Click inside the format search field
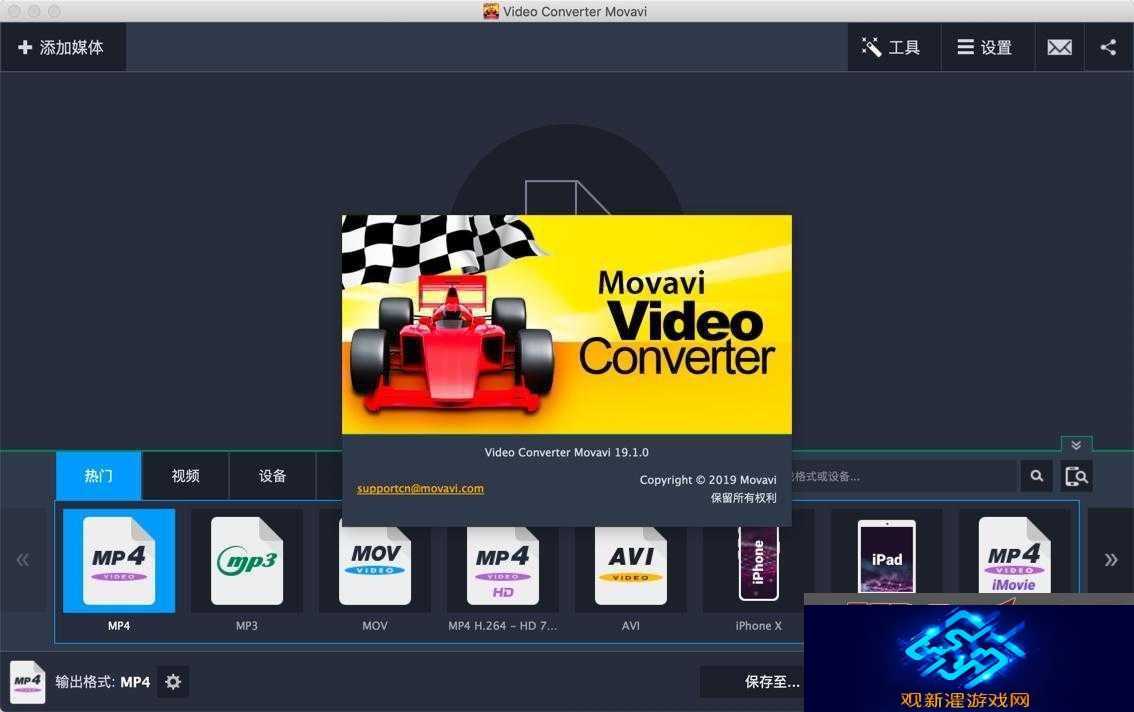The image size is (1134, 712). coord(904,476)
